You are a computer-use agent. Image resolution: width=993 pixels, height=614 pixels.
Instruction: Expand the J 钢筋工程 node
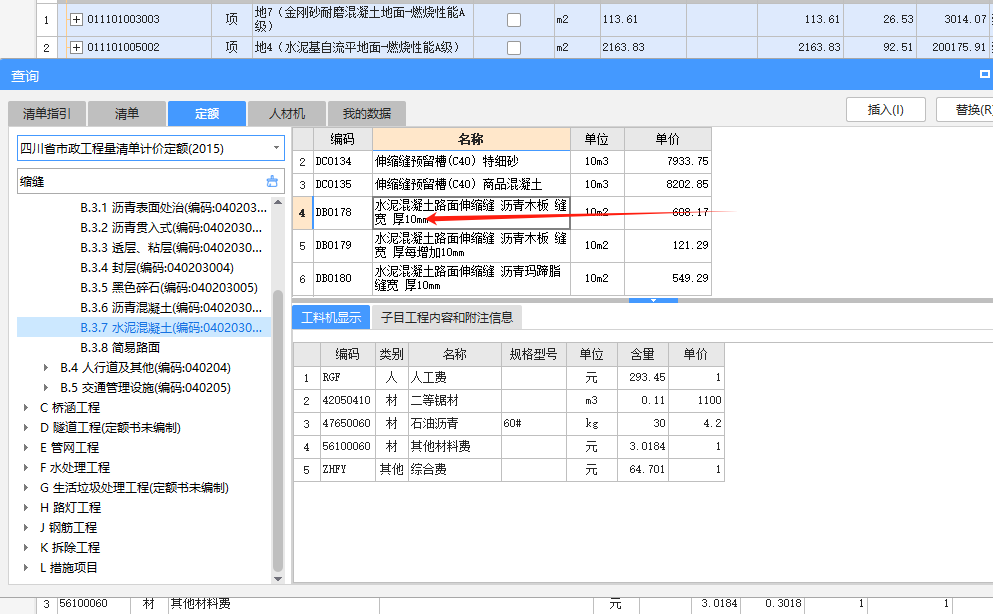(x=25, y=527)
